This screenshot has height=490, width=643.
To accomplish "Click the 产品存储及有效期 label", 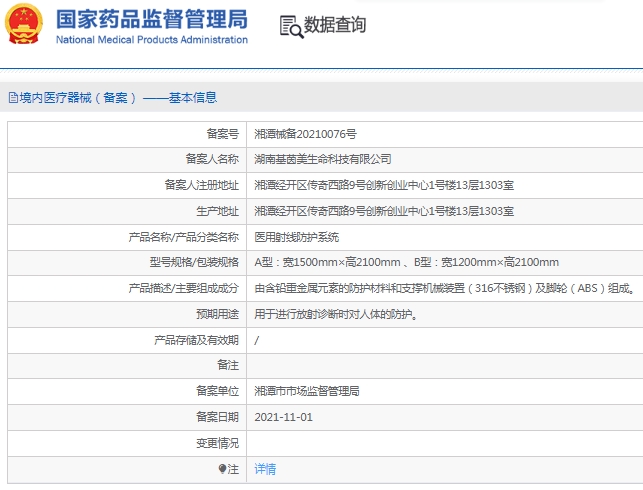I will [x=196, y=340].
